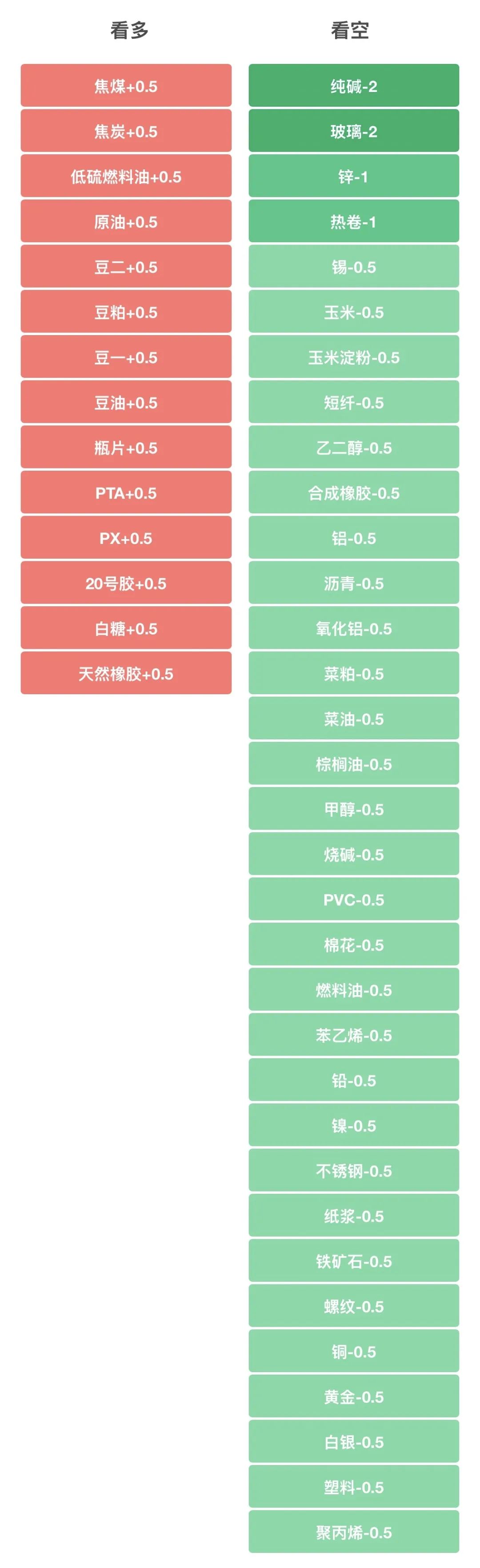Select the 锌-1 green tile
480x1568 pixels.
(x=353, y=176)
